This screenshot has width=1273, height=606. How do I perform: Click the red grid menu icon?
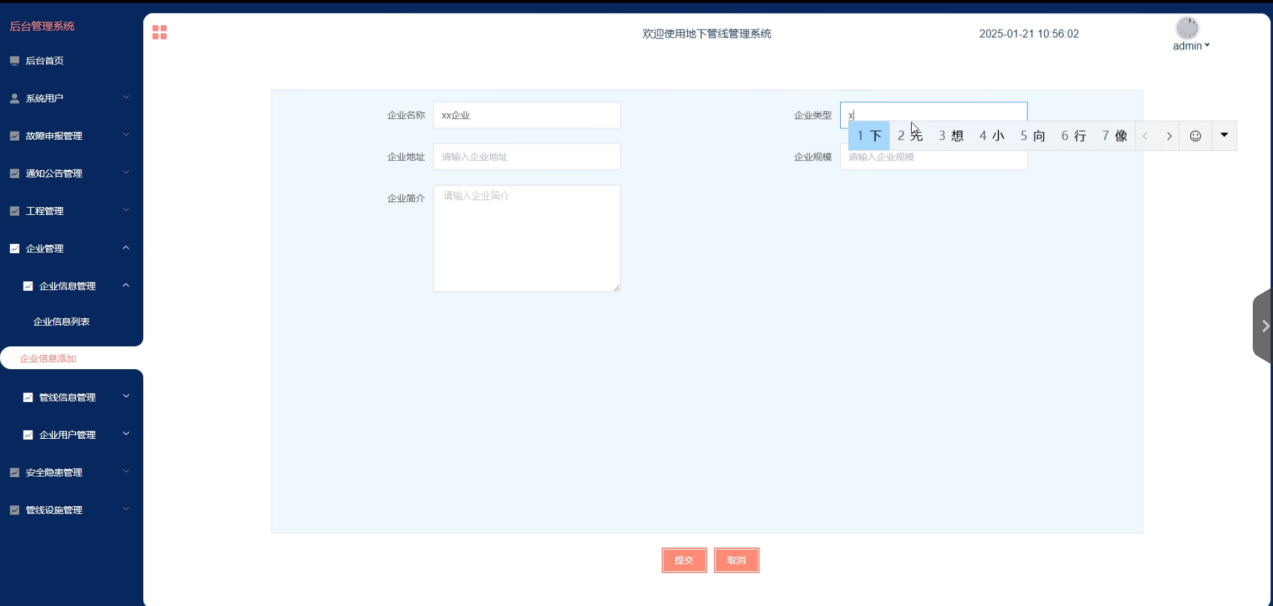tap(159, 32)
